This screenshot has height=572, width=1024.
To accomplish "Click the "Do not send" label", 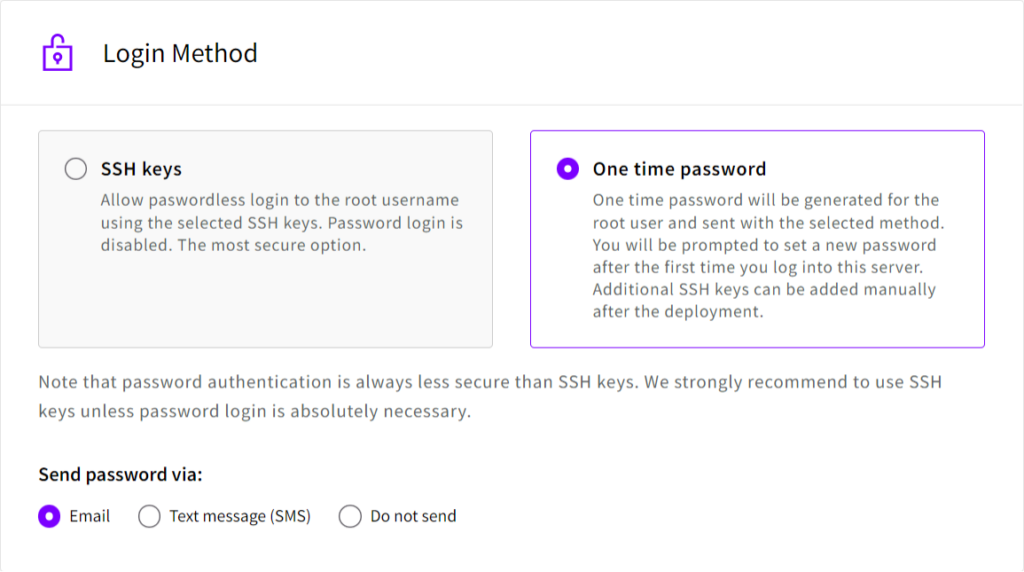I will (413, 516).
